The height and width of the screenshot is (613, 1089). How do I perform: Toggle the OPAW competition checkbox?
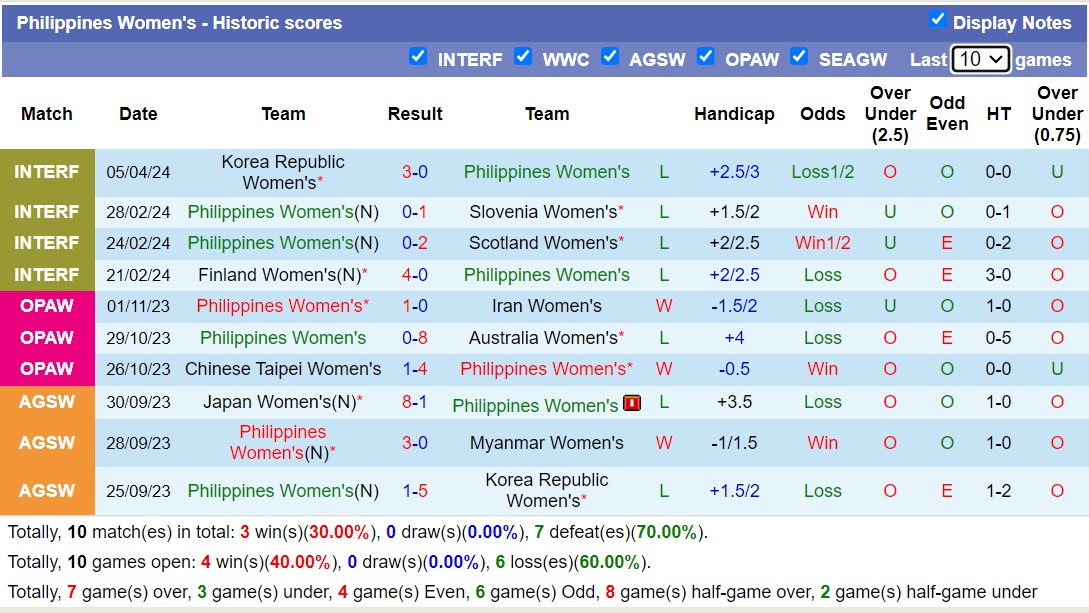(x=706, y=57)
